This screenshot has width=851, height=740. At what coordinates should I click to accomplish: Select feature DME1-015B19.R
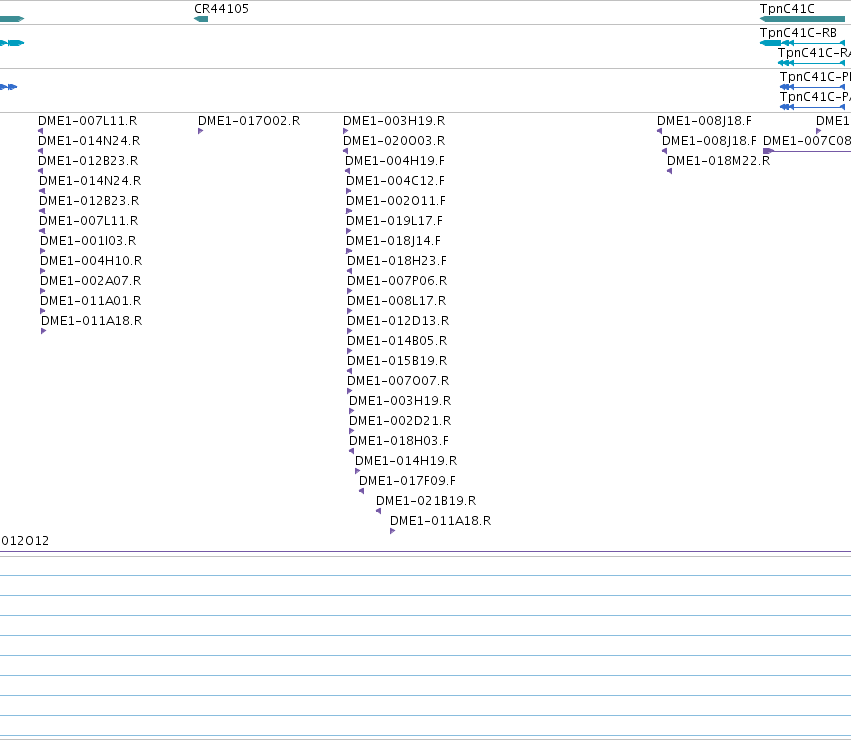click(x=397, y=360)
